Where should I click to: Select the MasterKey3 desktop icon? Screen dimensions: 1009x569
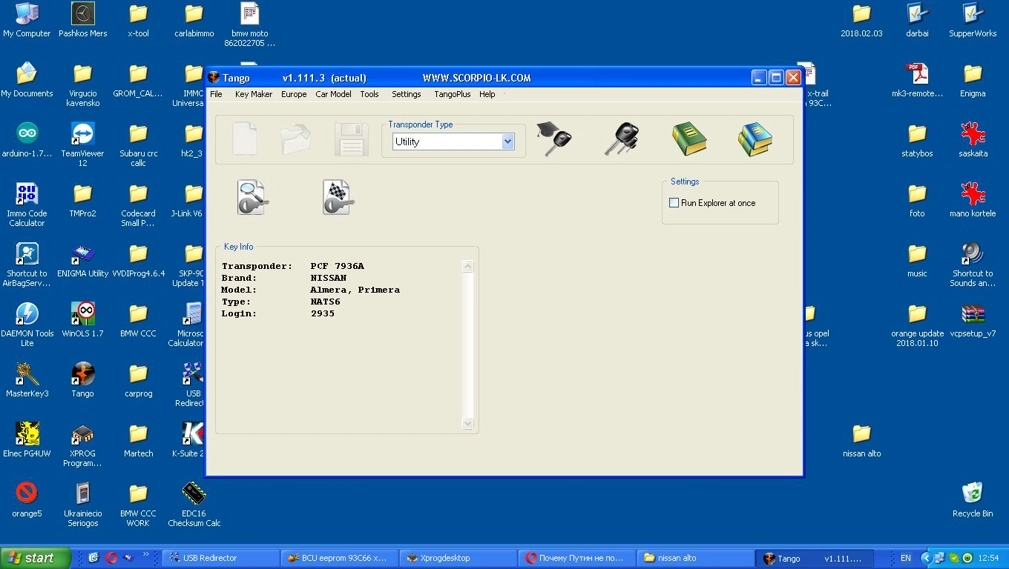[x=26, y=380]
